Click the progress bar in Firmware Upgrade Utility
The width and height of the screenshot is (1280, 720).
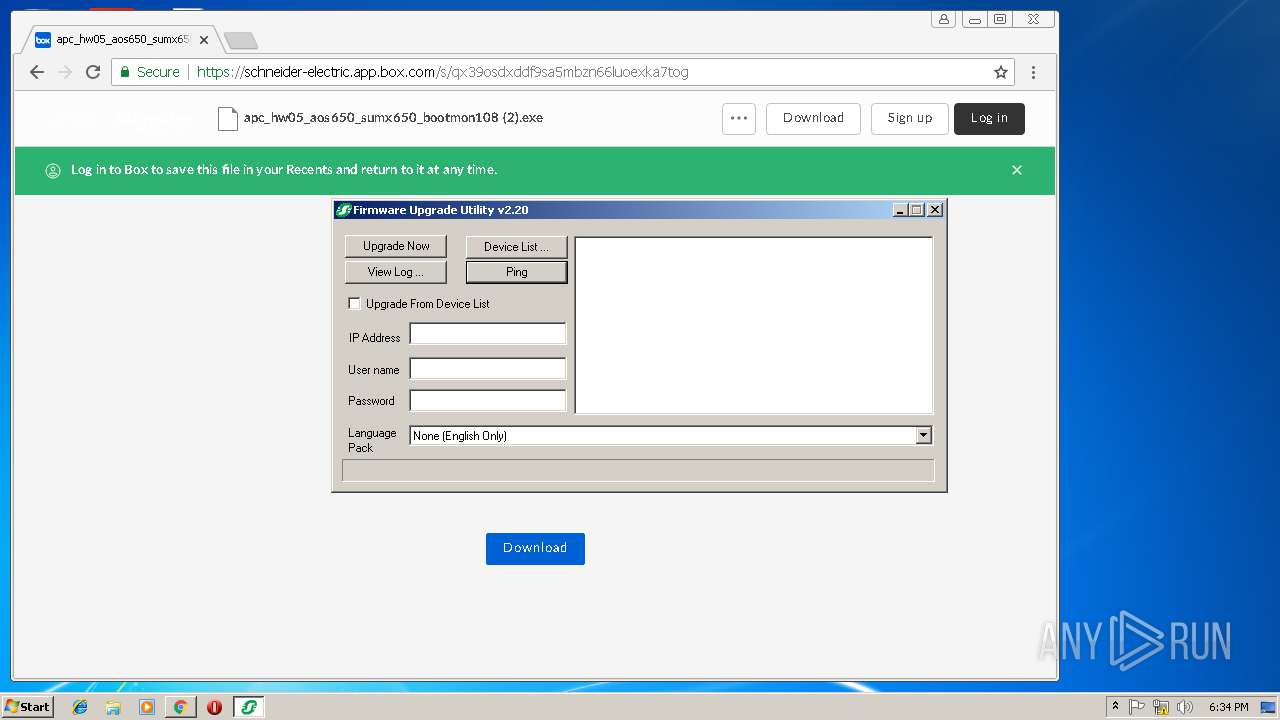tap(638, 471)
